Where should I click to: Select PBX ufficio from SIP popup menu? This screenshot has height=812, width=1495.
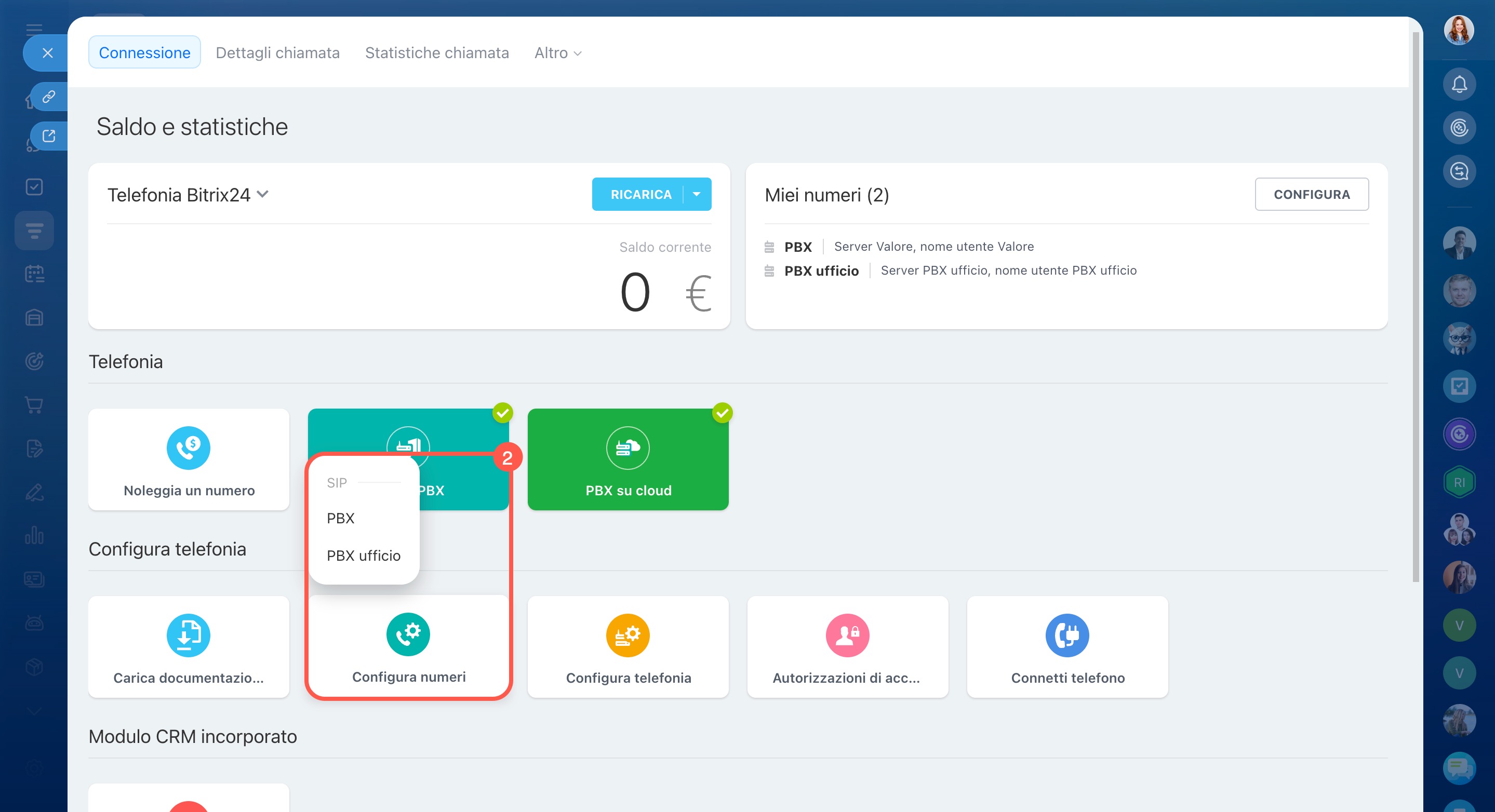[x=363, y=555]
